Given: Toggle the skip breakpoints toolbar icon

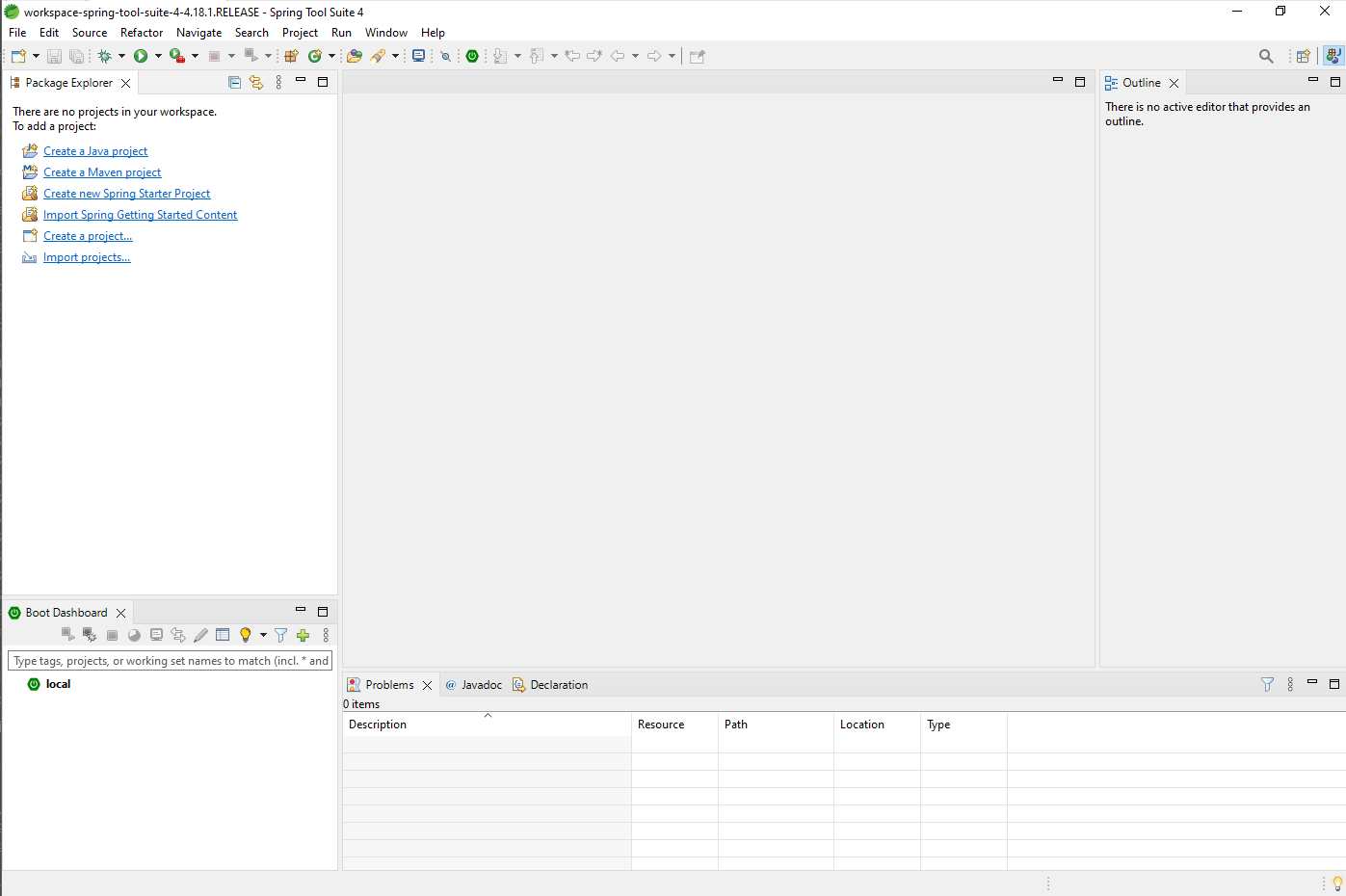Looking at the screenshot, I should [445, 56].
